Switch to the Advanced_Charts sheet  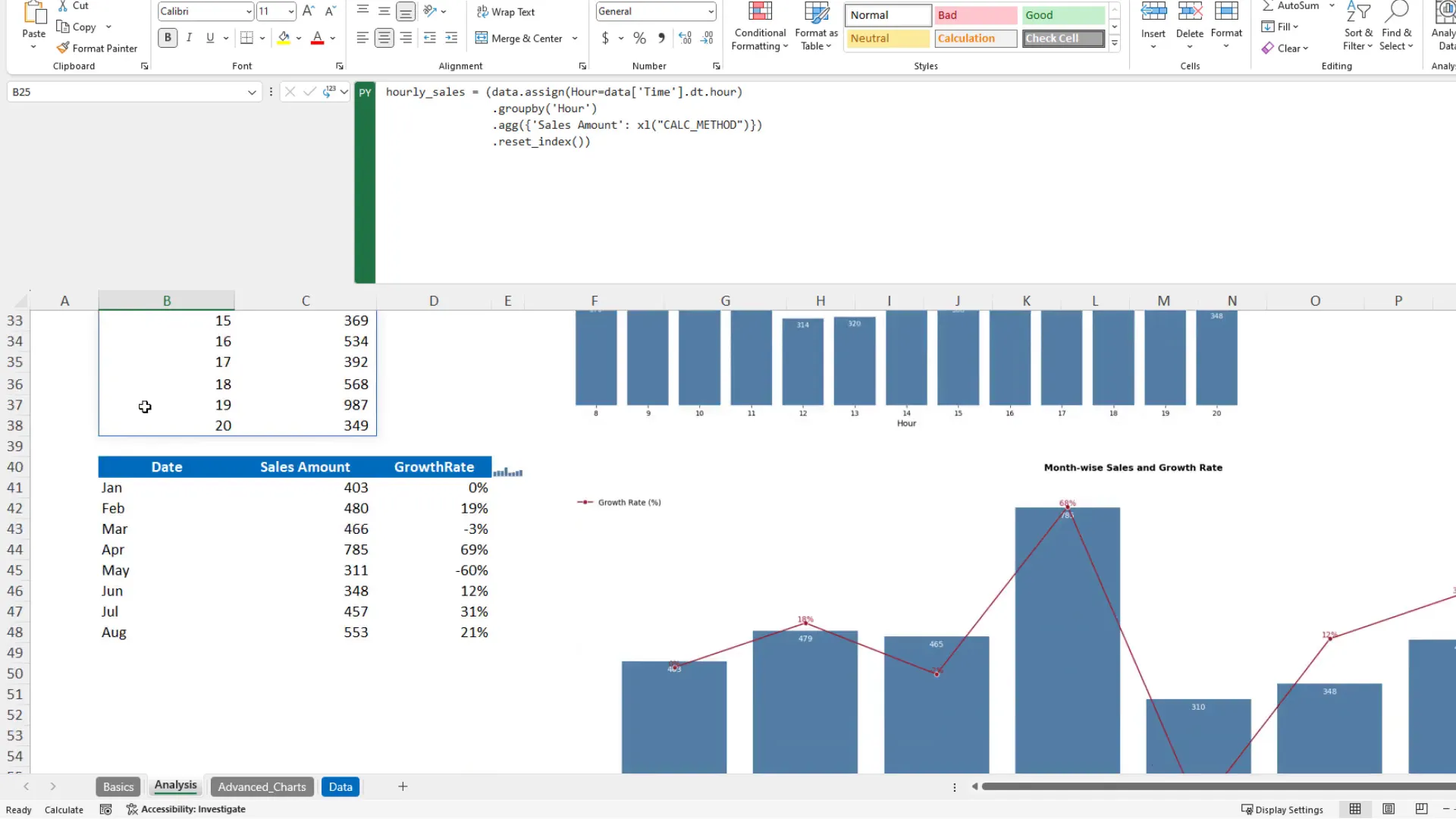pyautogui.click(x=262, y=786)
